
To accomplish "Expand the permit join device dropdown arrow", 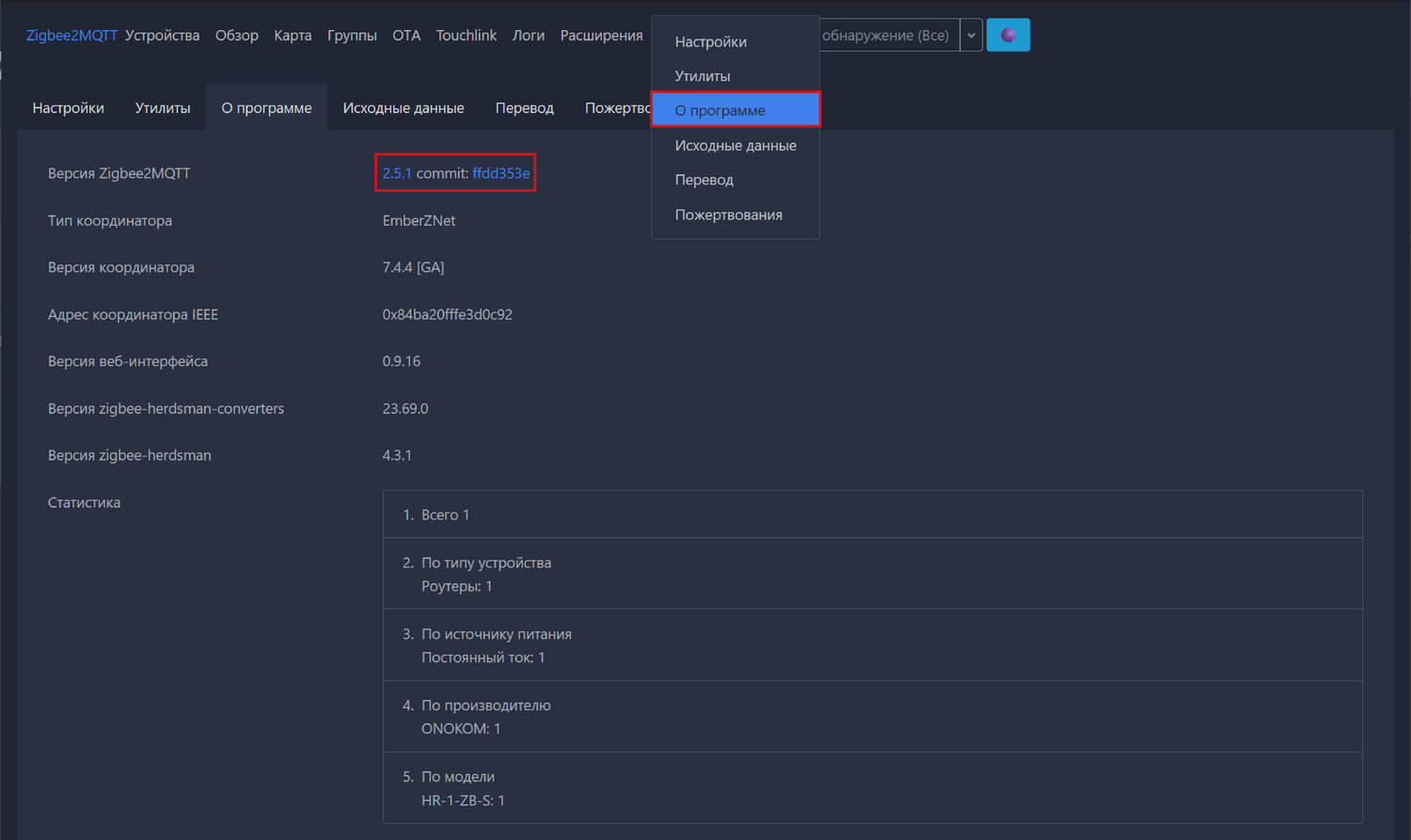I will pyautogui.click(x=971, y=35).
